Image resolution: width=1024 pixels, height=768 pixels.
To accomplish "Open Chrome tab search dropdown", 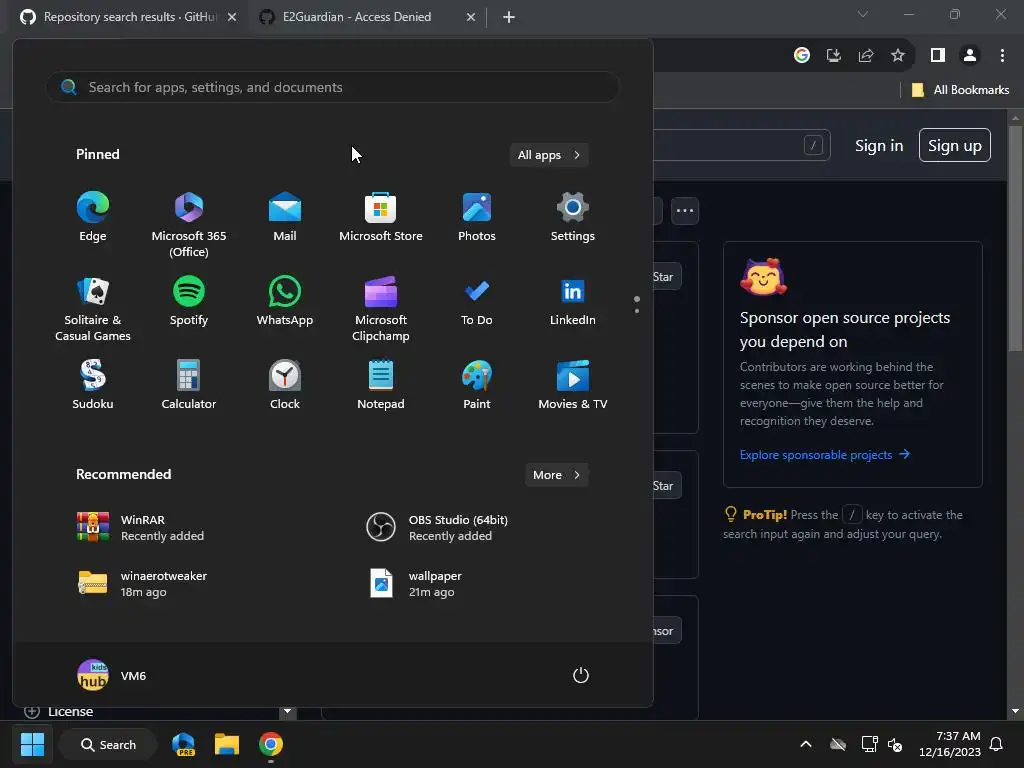I will 863,14.
